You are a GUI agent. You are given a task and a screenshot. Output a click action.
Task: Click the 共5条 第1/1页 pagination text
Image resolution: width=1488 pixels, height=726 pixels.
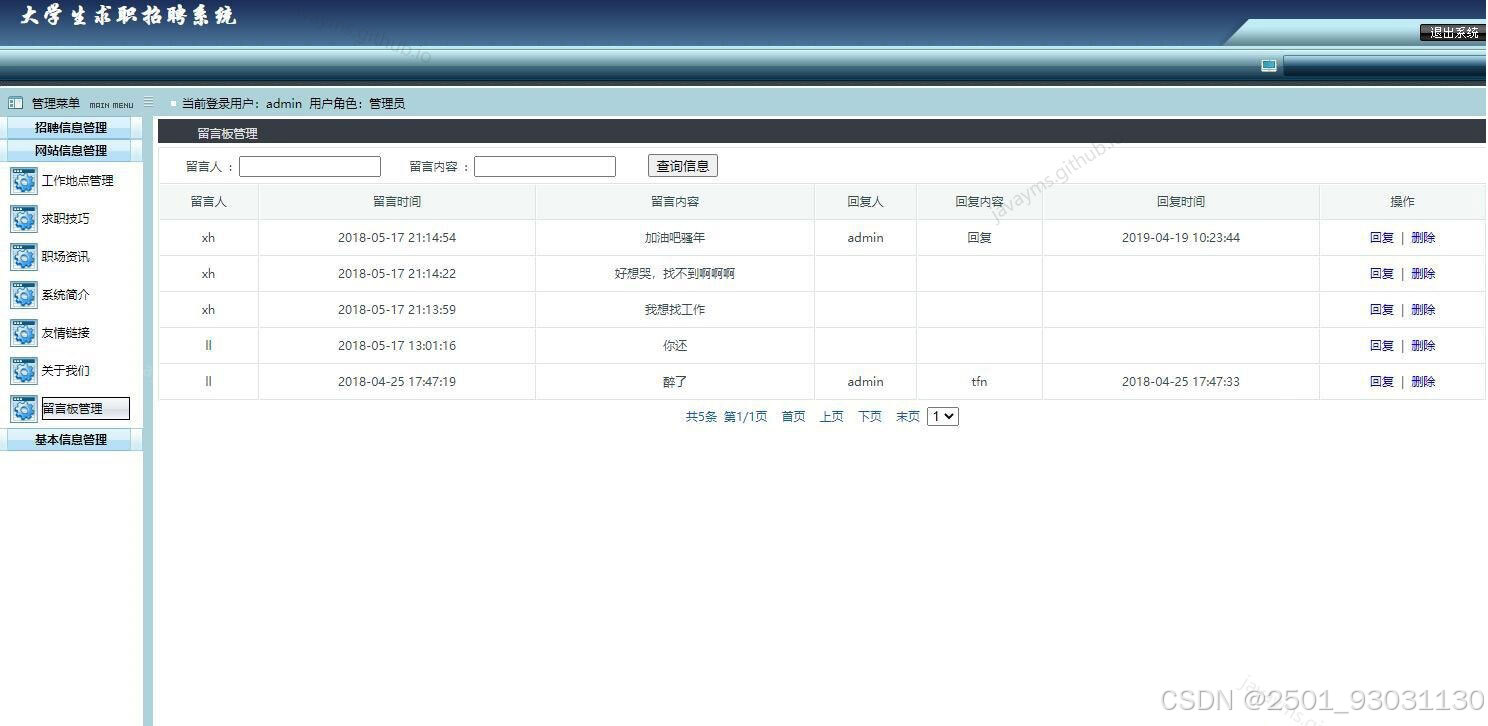click(x=726, y=417)
